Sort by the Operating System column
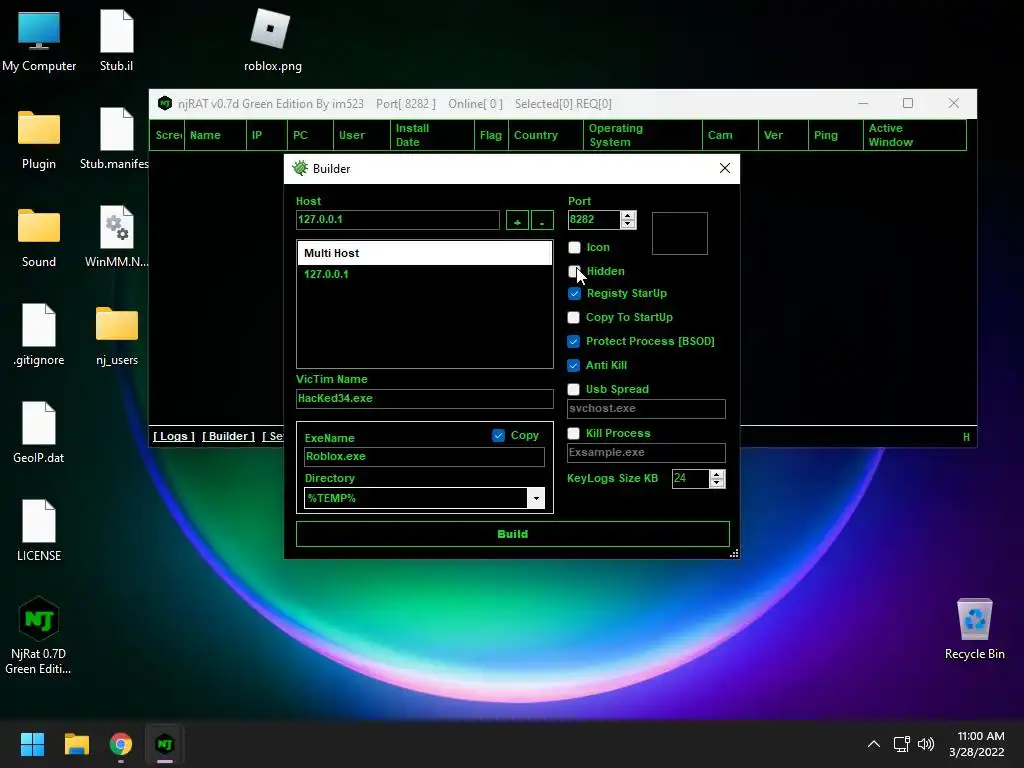The height and width of the screenshot is (768, 1024). [x=642, y=135]
